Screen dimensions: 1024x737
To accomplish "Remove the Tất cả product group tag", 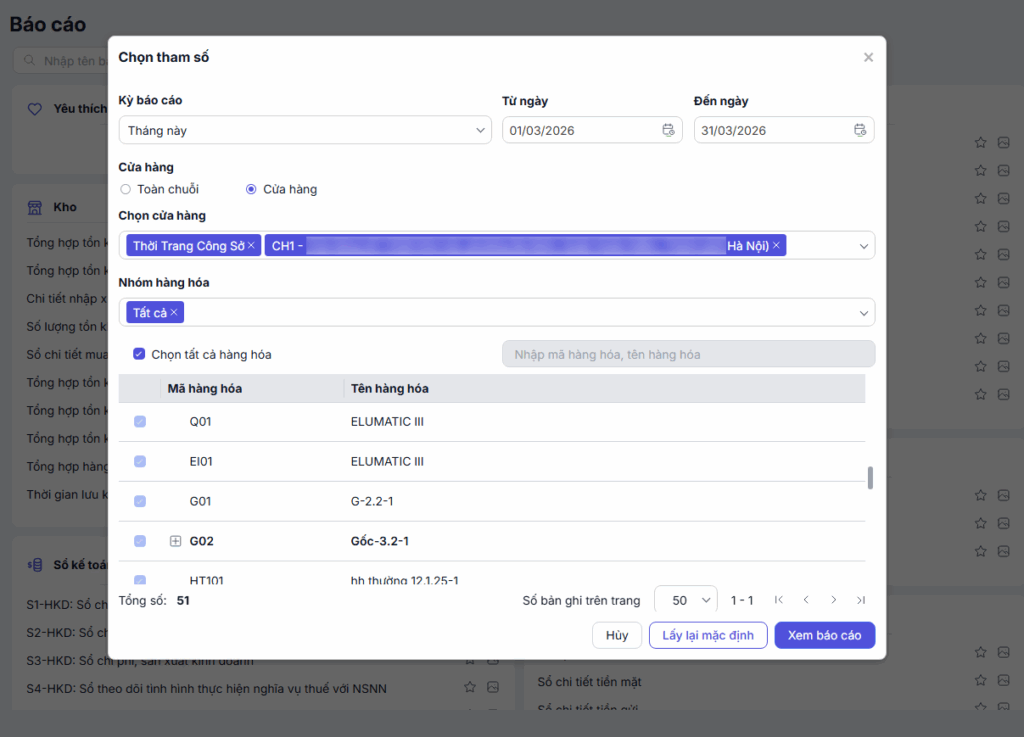I will [174, 313].
